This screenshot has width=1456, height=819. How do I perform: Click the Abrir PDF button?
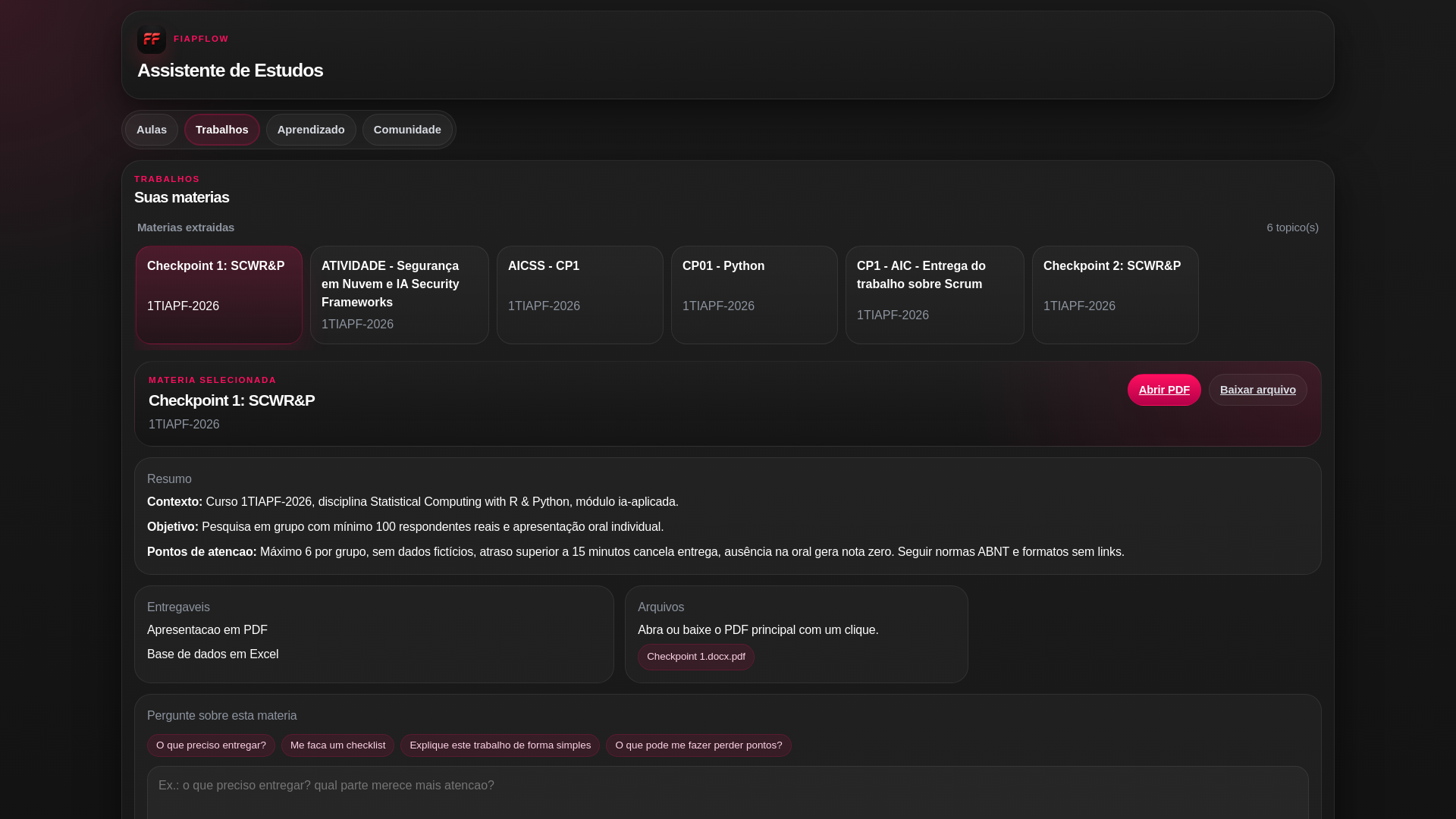coord(1164,390)
